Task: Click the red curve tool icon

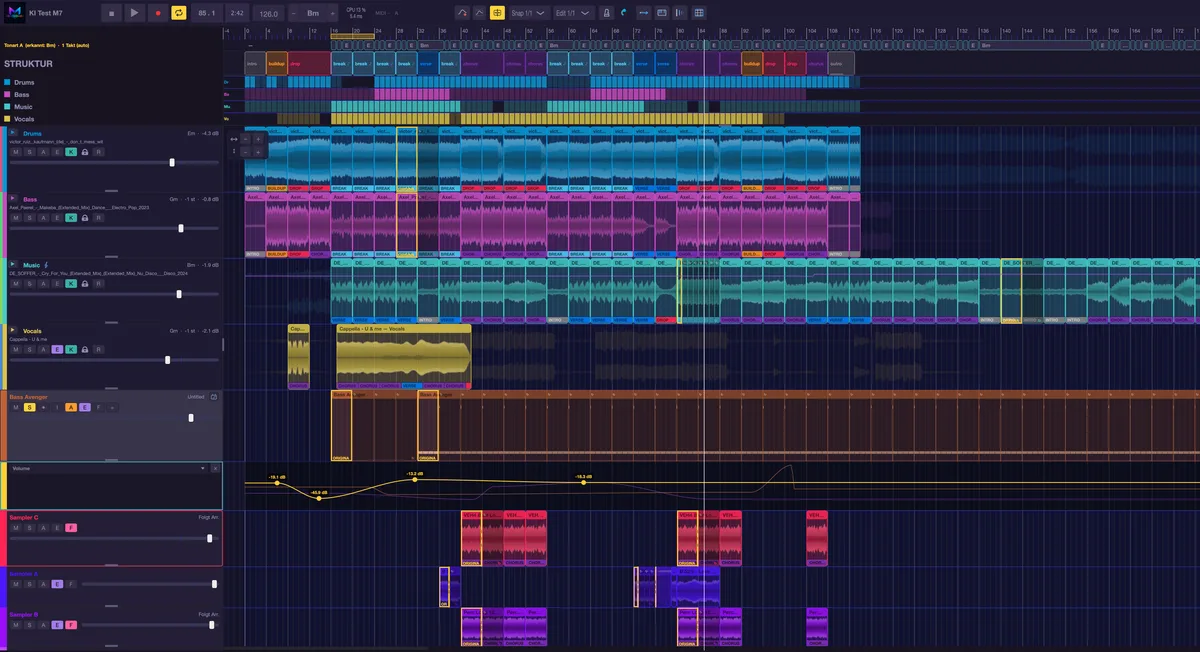Action: 461,13
